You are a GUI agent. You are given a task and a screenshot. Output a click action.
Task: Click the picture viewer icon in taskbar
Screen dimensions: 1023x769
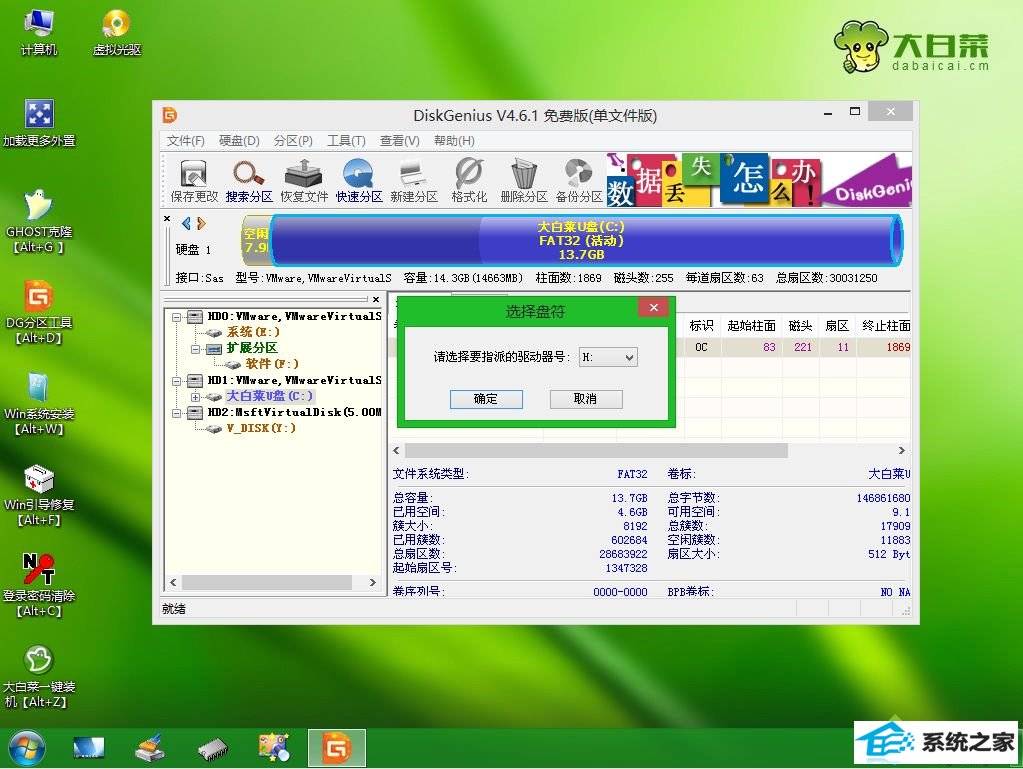coord(274,747)
